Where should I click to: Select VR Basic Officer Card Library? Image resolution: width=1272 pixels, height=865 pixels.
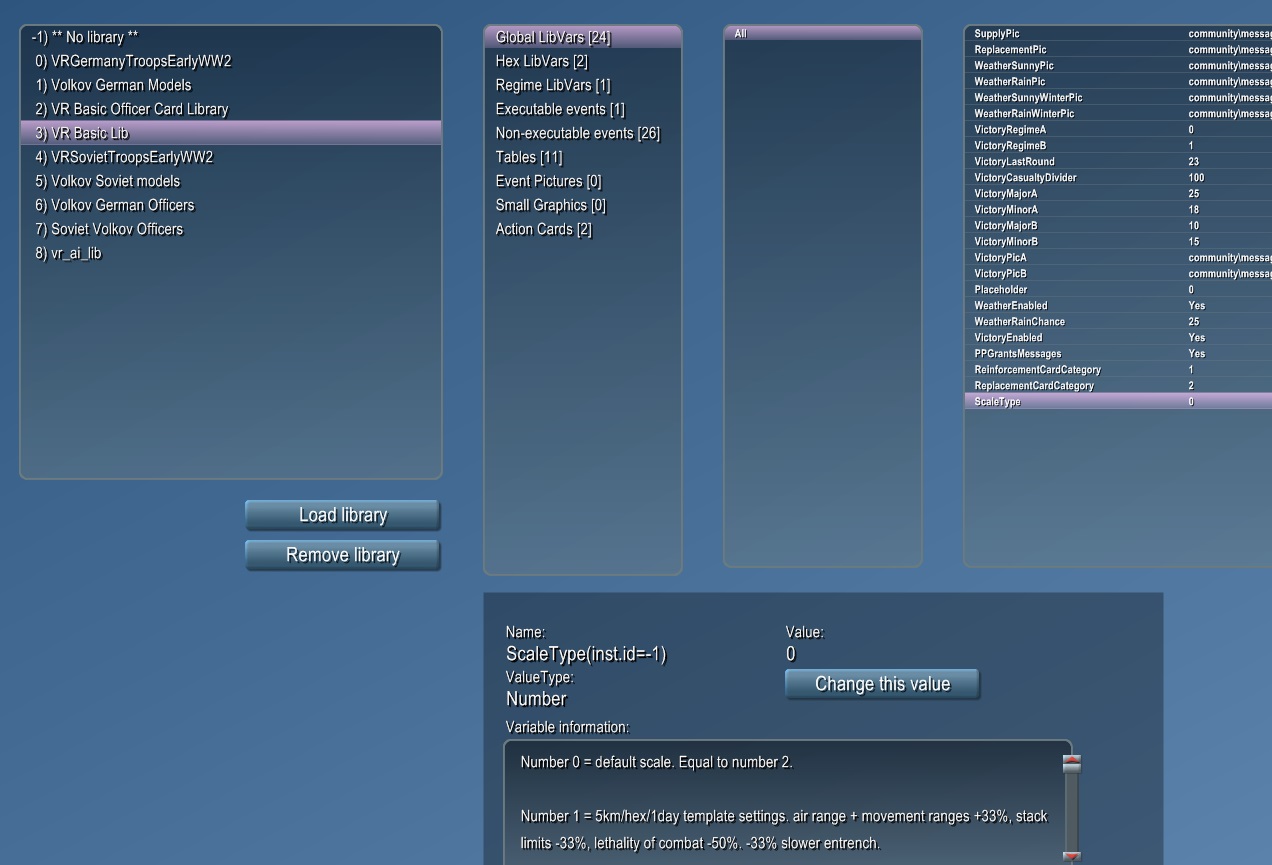click(231, 109)
